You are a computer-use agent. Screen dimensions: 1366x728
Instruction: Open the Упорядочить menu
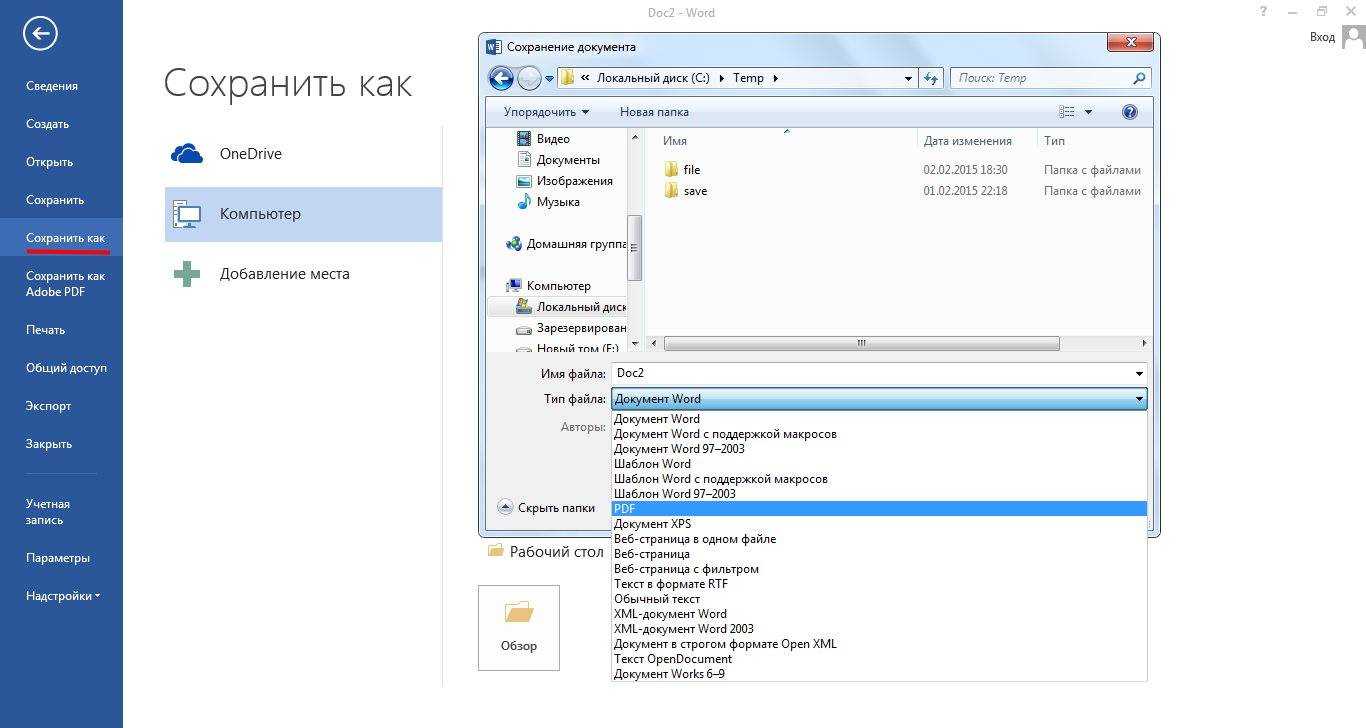pyautogui.click(x=546, y=112)
